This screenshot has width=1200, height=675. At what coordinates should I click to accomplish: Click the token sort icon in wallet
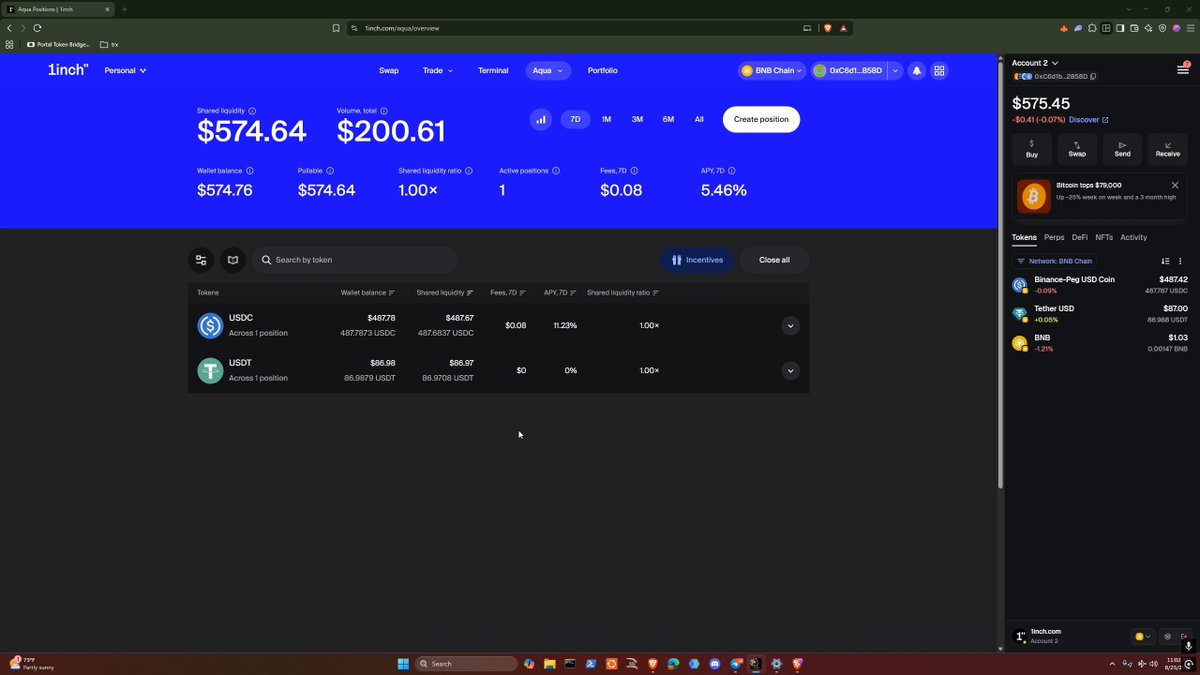click(x=1166, y=261)
